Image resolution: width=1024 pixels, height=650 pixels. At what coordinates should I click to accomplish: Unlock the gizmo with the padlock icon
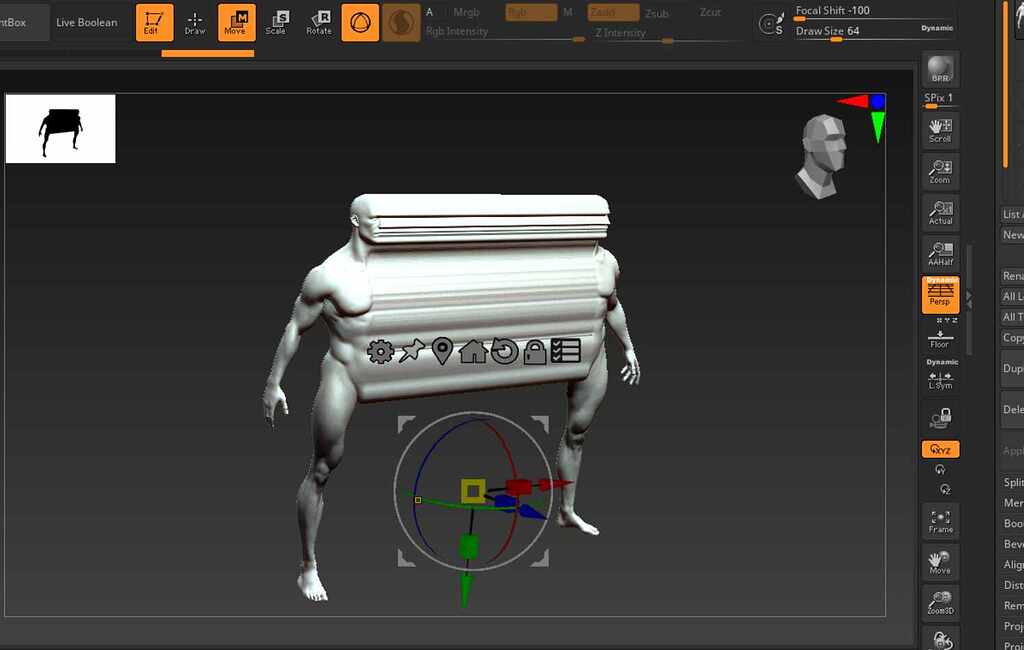(x=536, y=350)
